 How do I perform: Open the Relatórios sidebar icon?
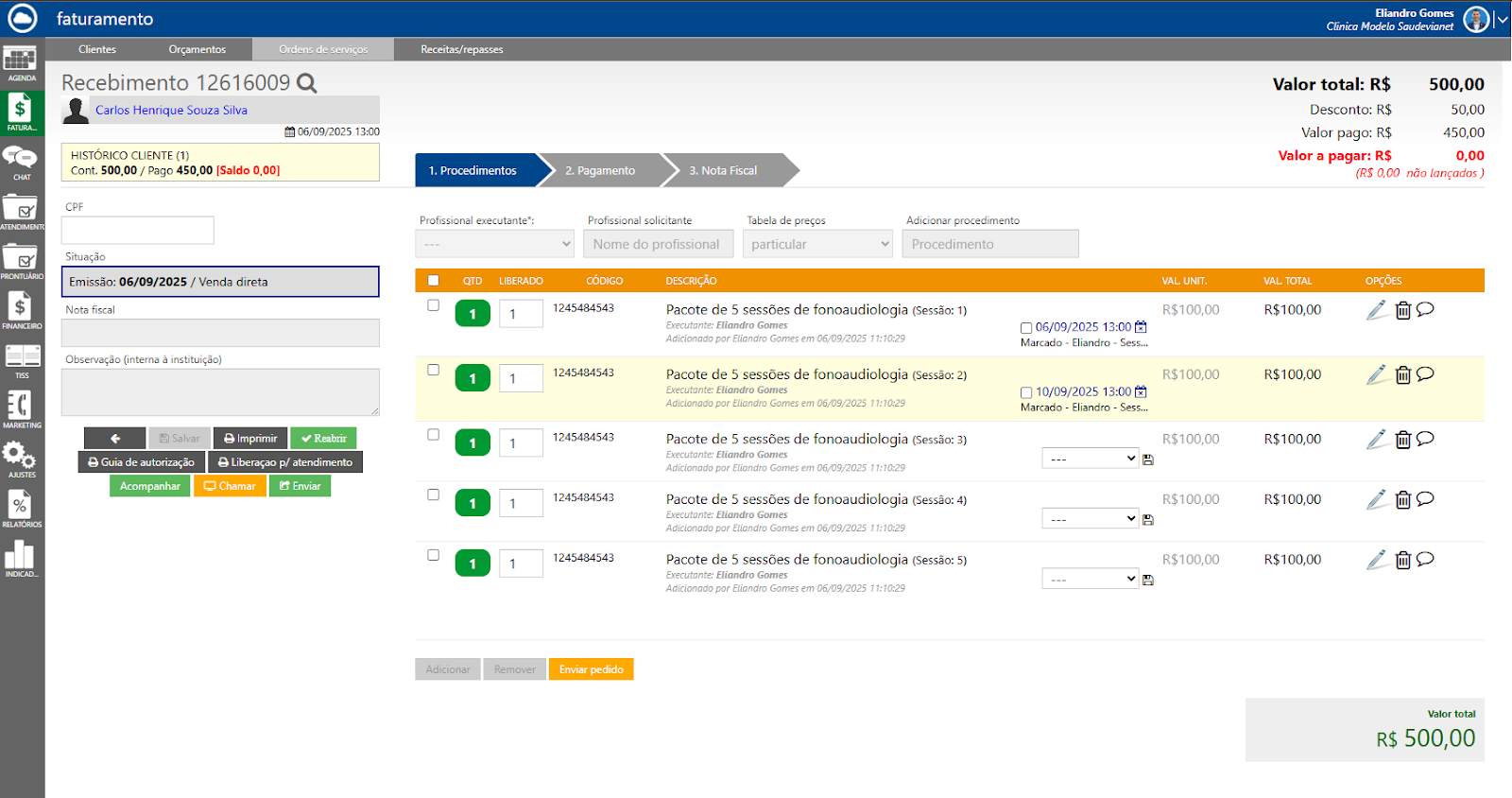[21, 510]
